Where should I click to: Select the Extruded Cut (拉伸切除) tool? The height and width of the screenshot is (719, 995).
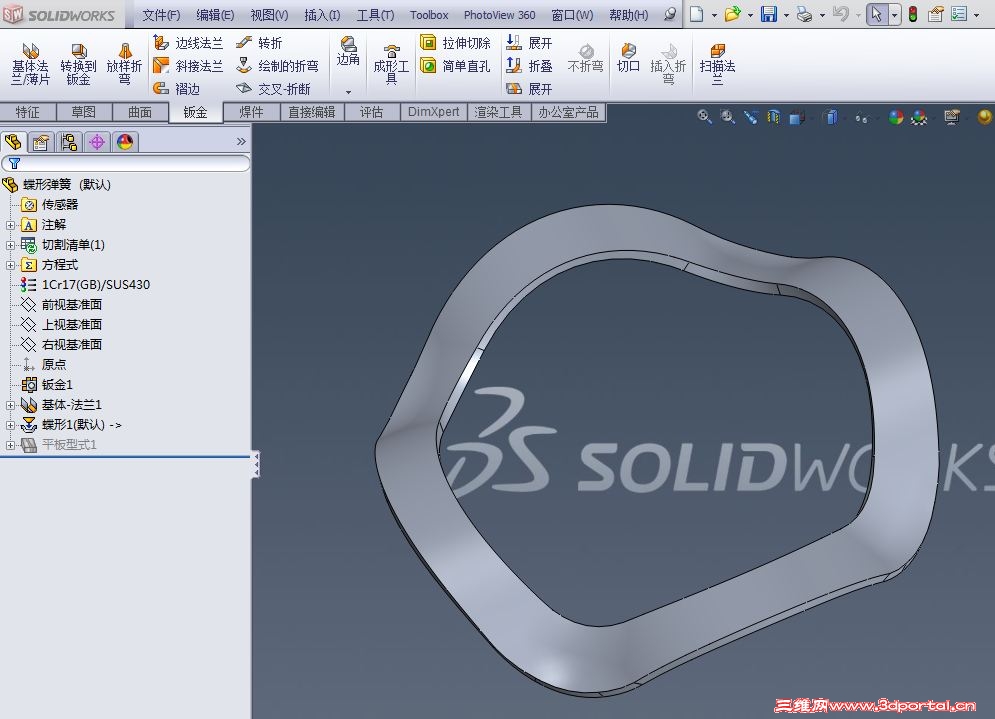pyautogui.click(x=456, y=43)
